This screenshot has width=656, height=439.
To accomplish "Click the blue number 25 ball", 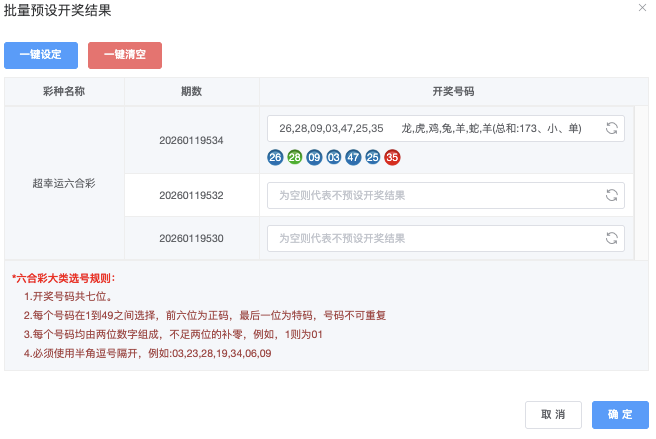I will pyautogui.click(x=372, y=157).
